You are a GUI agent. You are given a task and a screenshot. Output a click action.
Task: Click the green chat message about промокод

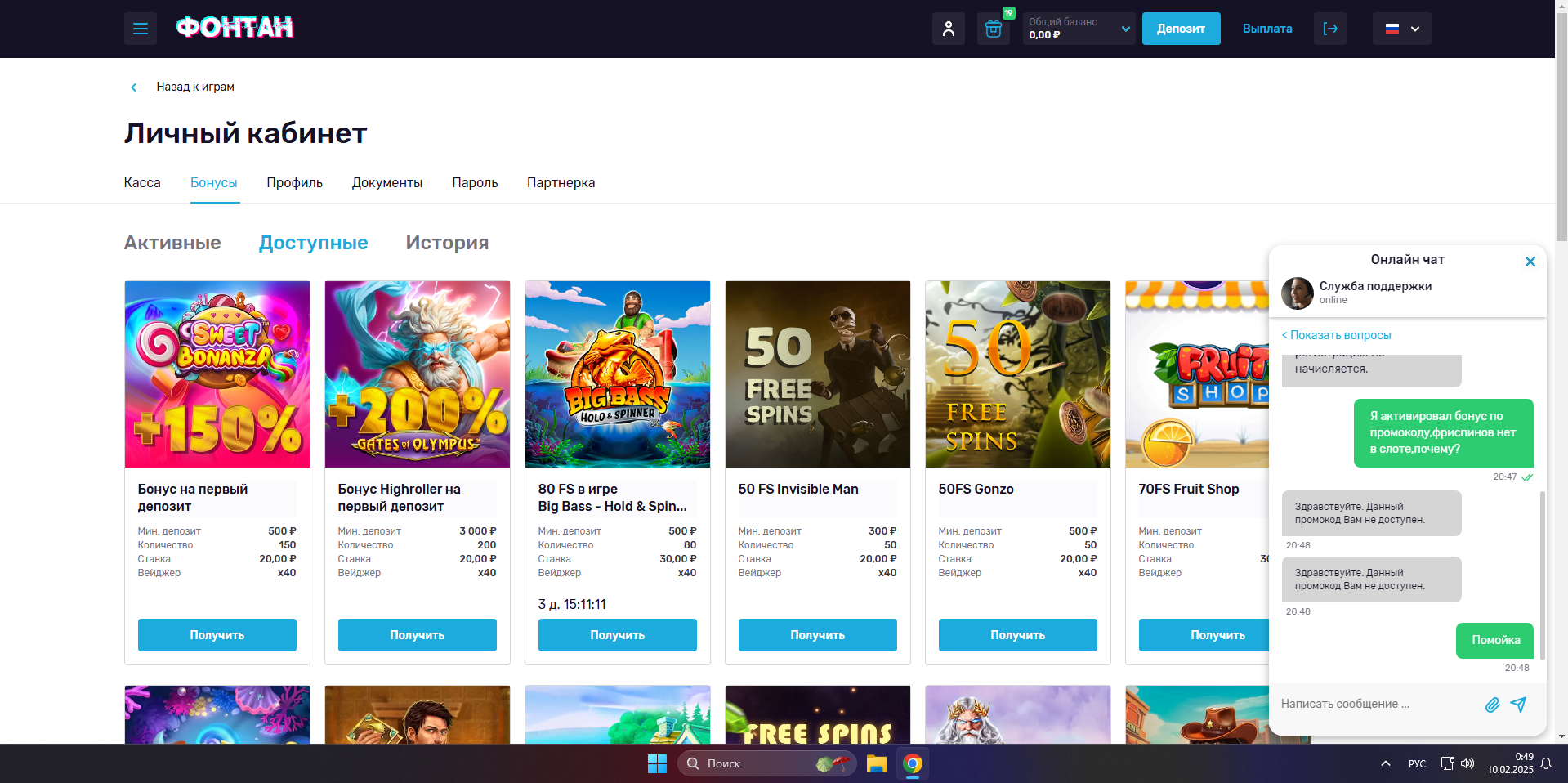1444,433
